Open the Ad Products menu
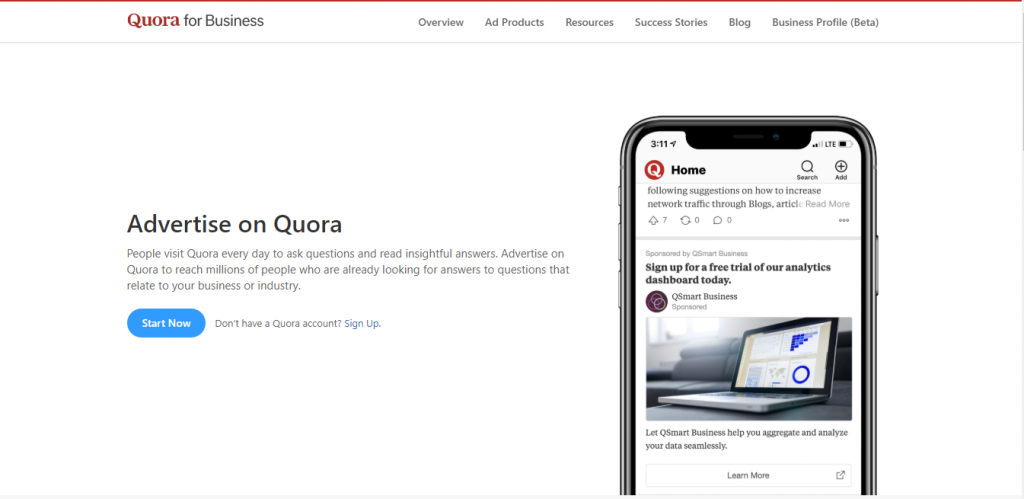The image size is (1024, 499). 515,22
